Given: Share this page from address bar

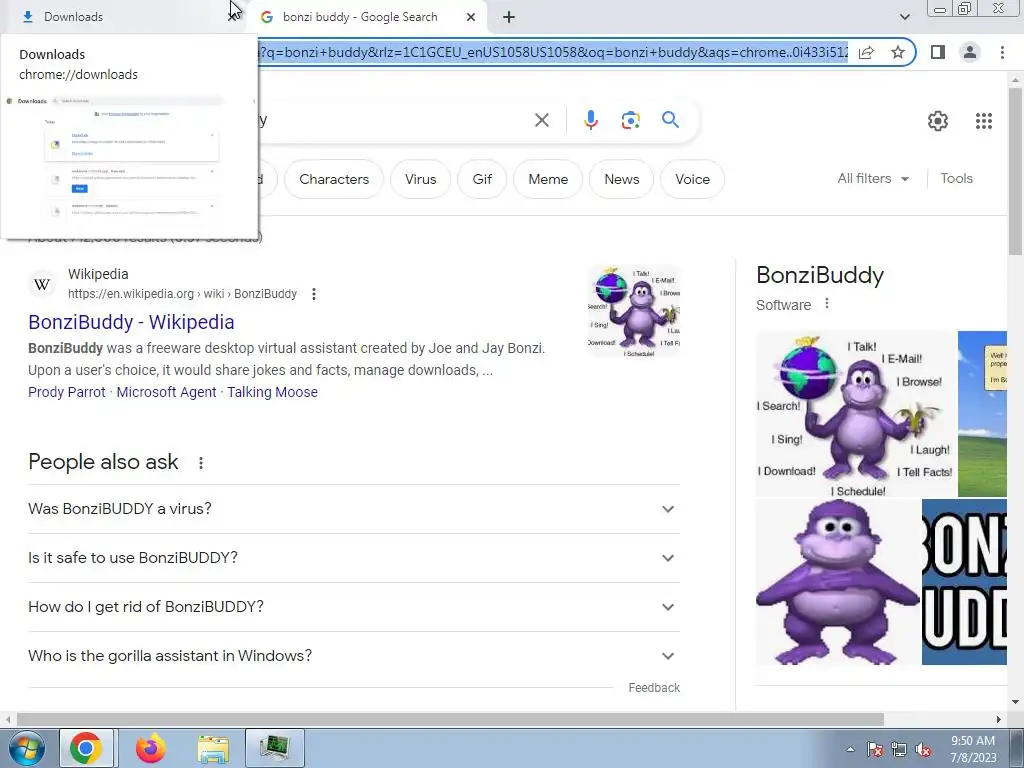Looking at the screenshot, I should [866, 52].
